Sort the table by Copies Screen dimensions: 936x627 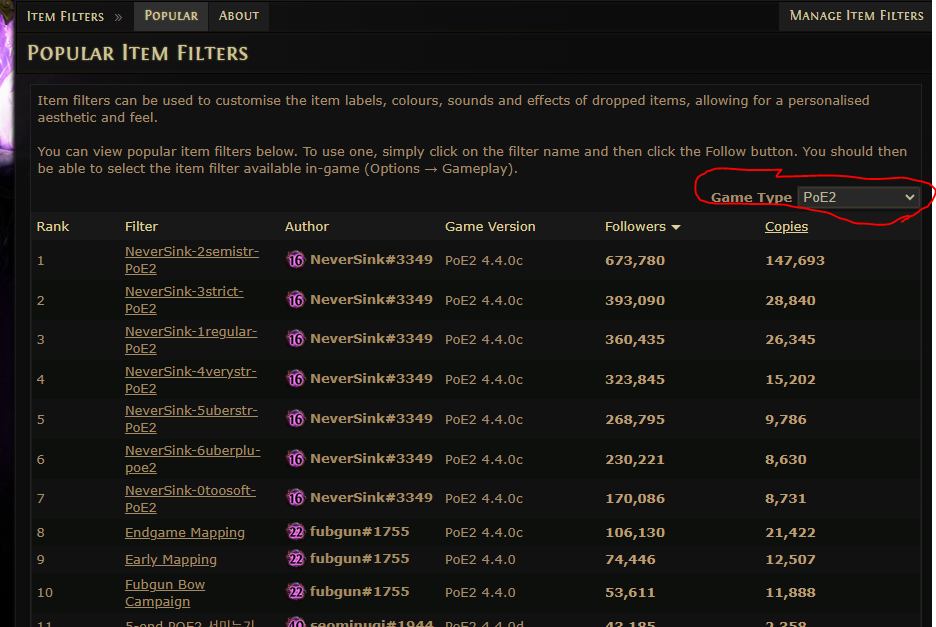tap(786, 227)
